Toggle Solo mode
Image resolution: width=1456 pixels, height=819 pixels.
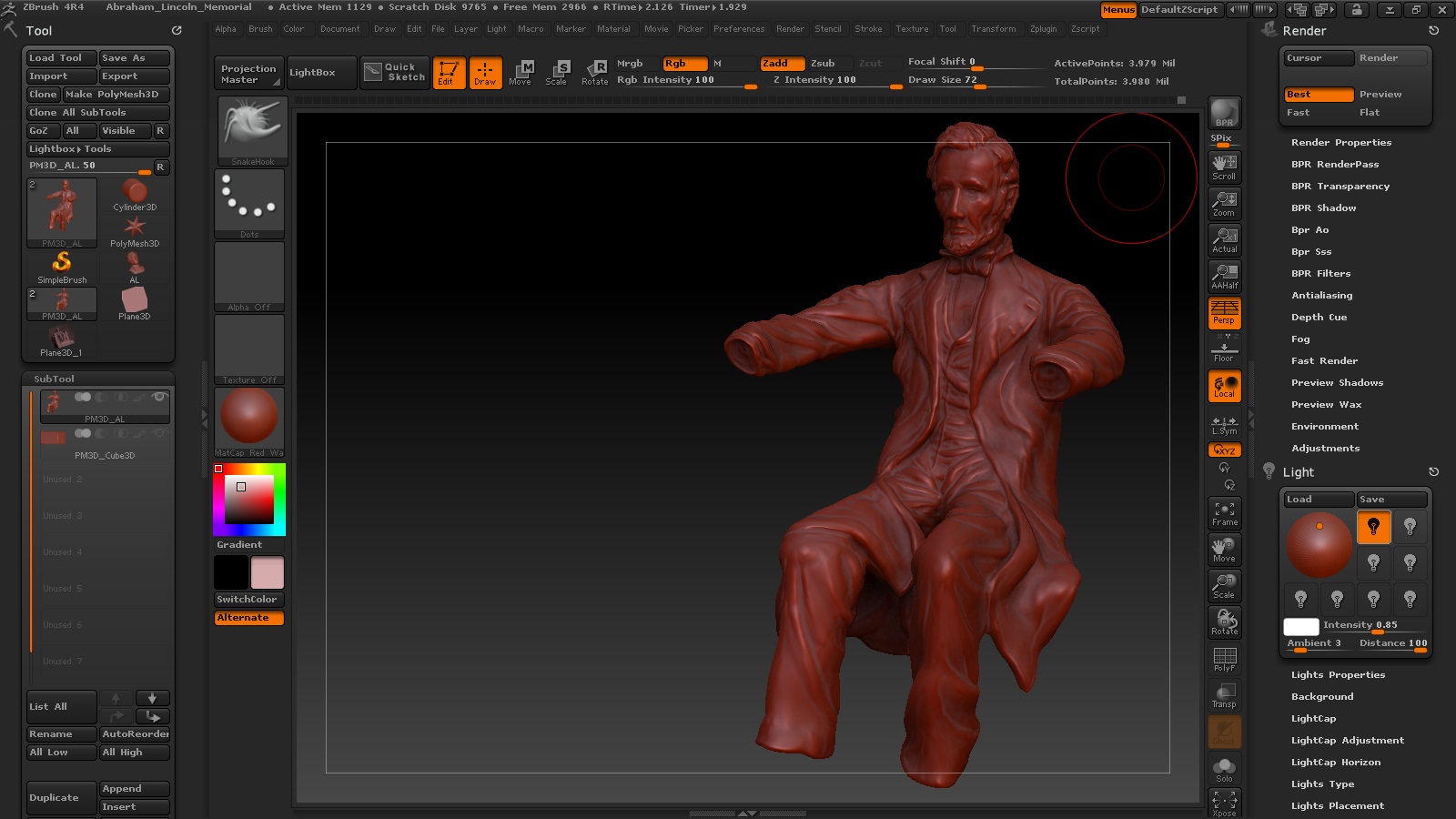tap(1224, 770)
